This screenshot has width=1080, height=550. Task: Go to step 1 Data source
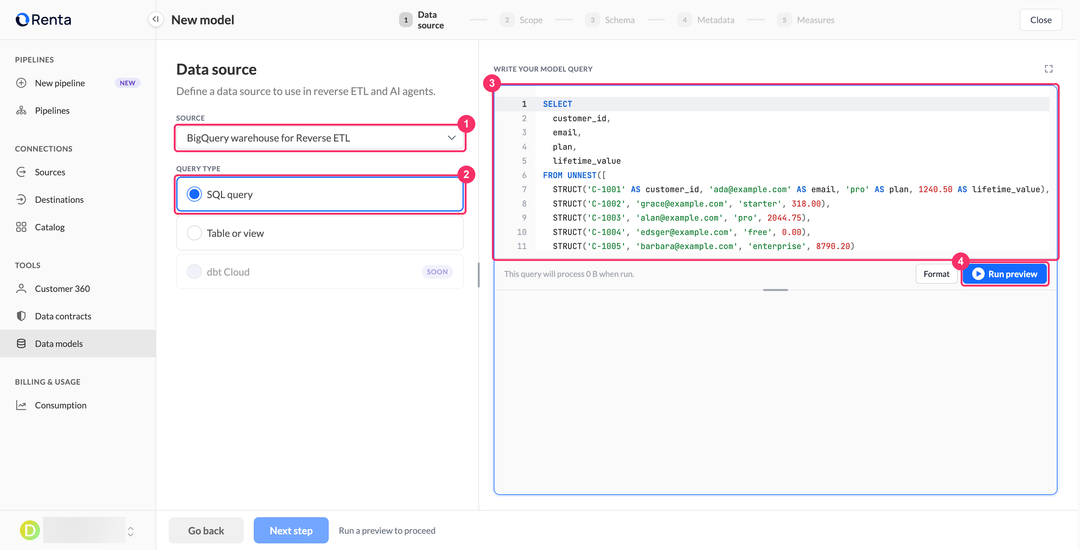tap(422, 20)
